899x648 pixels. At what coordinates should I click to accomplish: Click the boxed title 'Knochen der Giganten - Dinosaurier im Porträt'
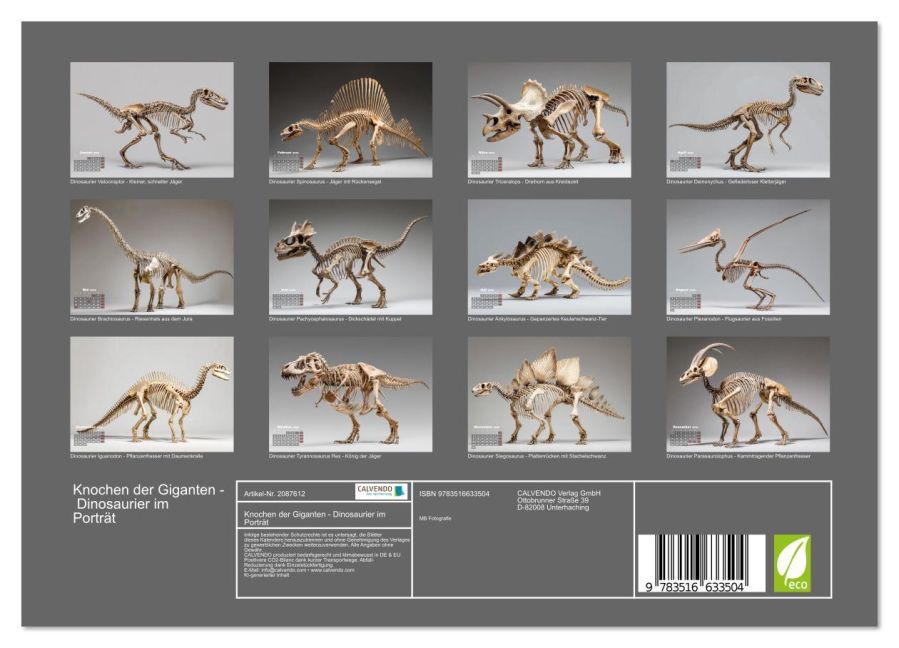315,518
